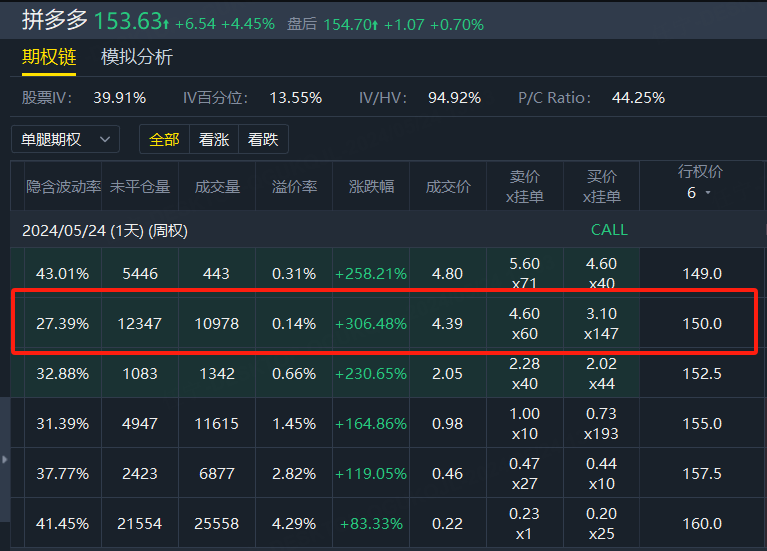Sort by 隐含波动率 column header
This screenshot has height=551, width=767.
[x=64, y=186]
